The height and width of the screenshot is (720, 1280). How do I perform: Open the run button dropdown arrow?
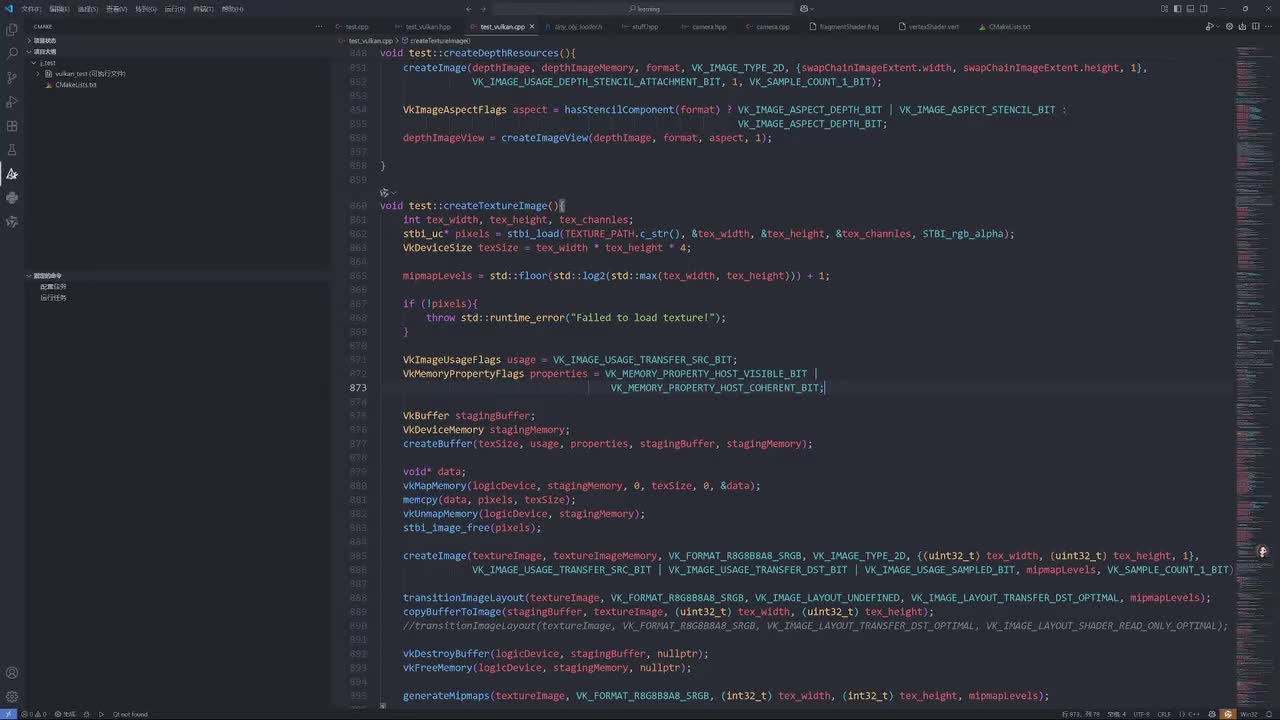tap(1220, 27)
